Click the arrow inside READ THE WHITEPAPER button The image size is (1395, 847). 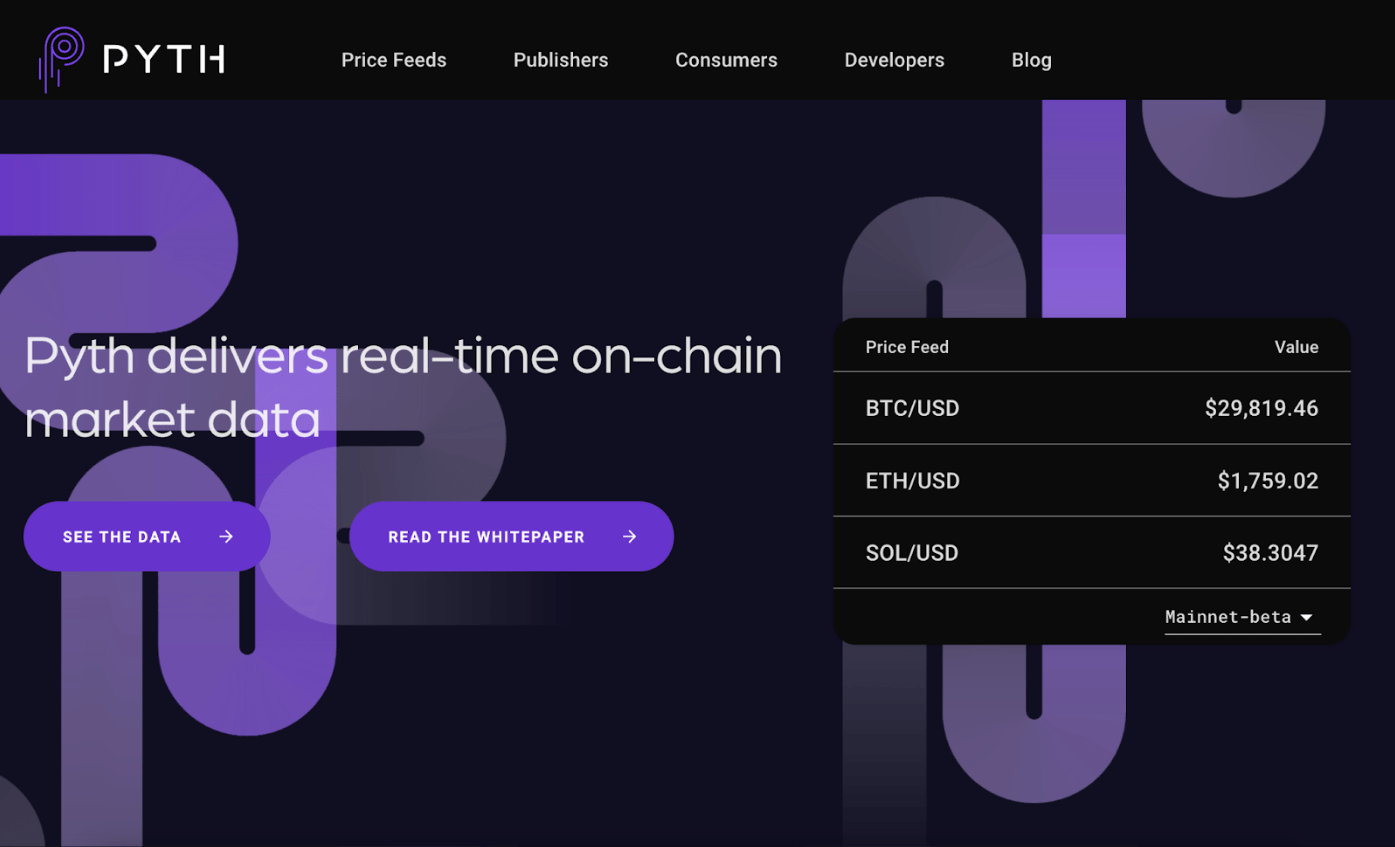629,536
